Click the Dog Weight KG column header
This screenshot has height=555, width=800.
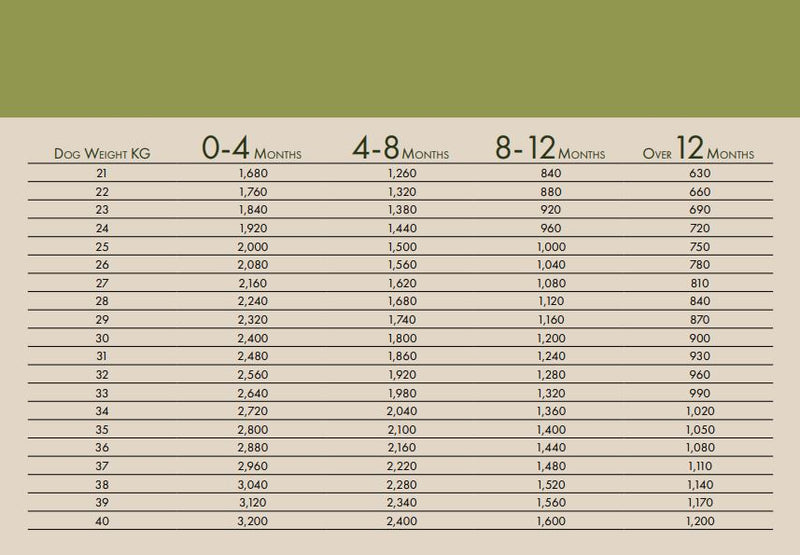pyautogui.click(x=100, y=155)
